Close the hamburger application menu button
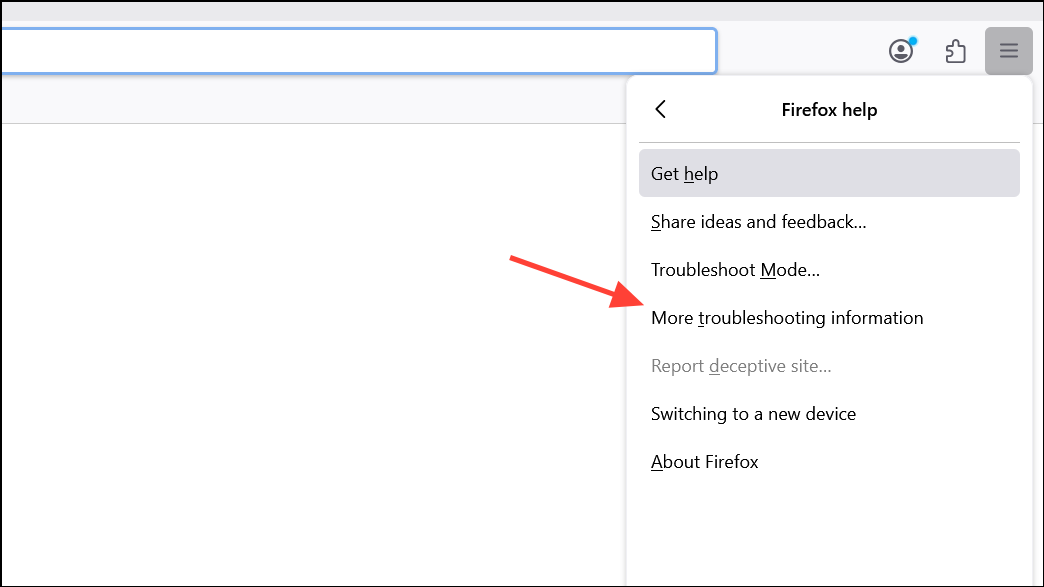Screen dimensions: 1044x587 coord(1009,51)
